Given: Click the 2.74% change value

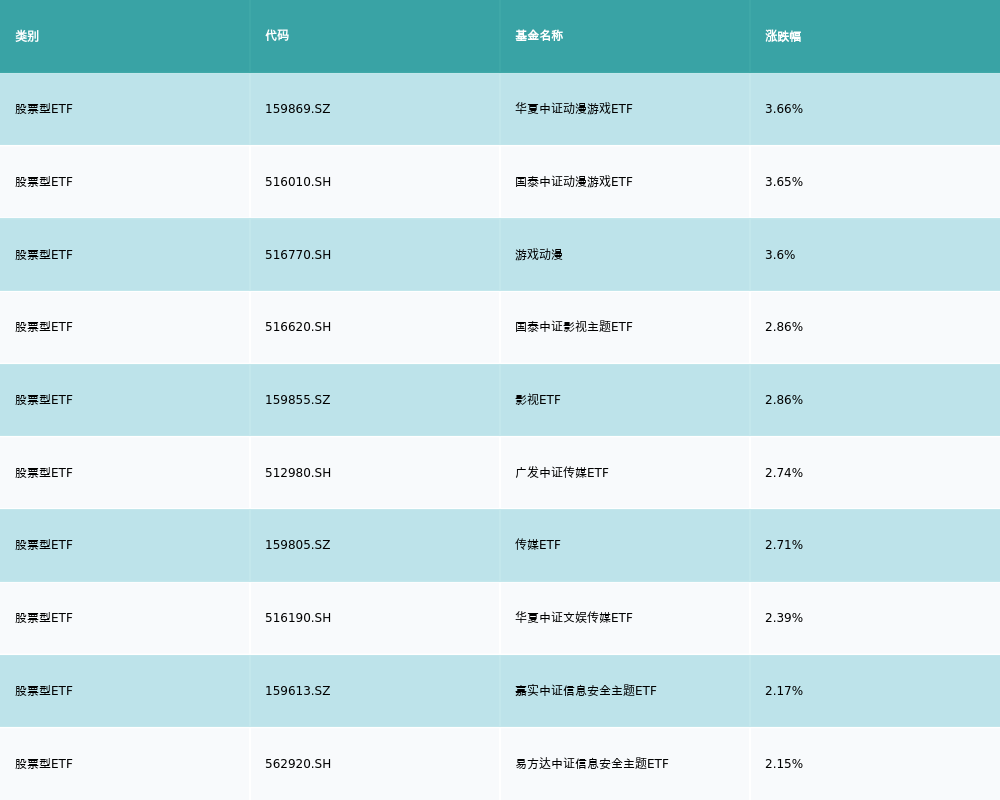Looking at the screenshot, I should coord(784,473).
